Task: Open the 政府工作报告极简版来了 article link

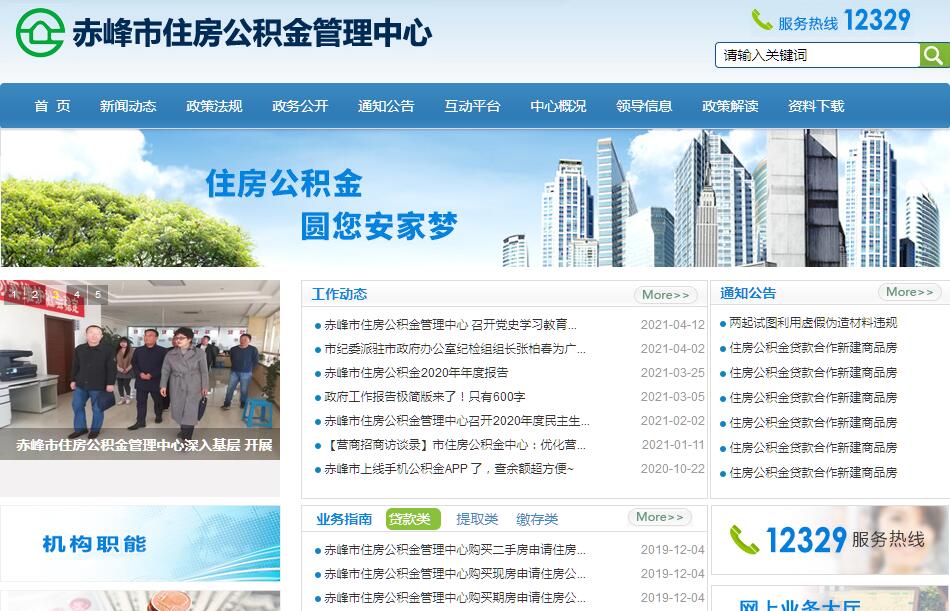Action: pyautogui.click(x=424, y=397)
